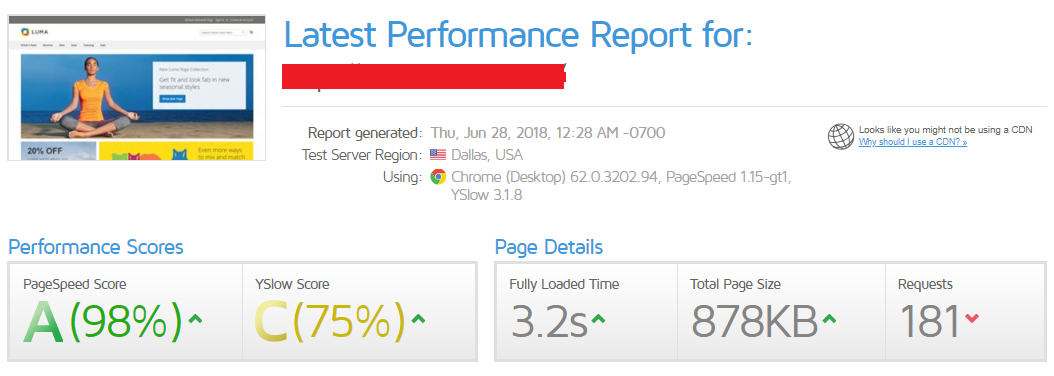Image resolution: width=1054 pixels, height=376 pixels.
Task: Click the red down arrow beside Requests
Action: tap(972, 319)
